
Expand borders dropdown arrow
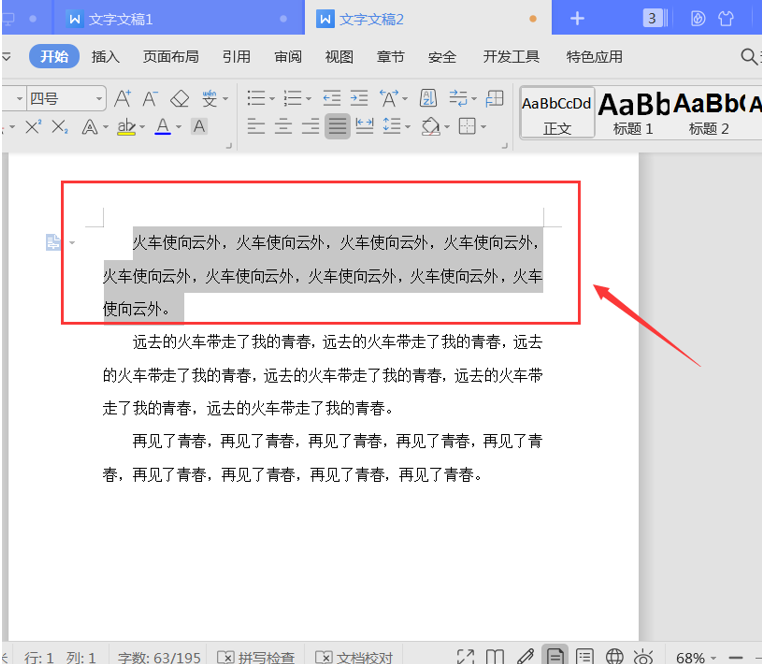[484, 127]
